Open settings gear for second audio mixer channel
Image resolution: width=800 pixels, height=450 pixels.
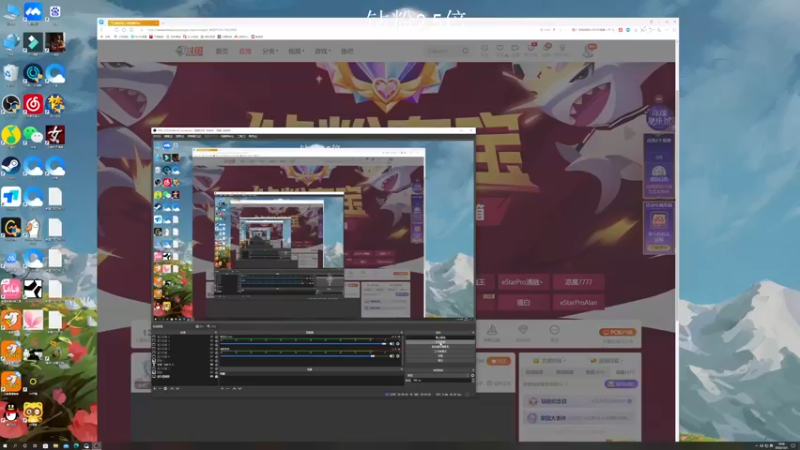click(x=398, y=356)
